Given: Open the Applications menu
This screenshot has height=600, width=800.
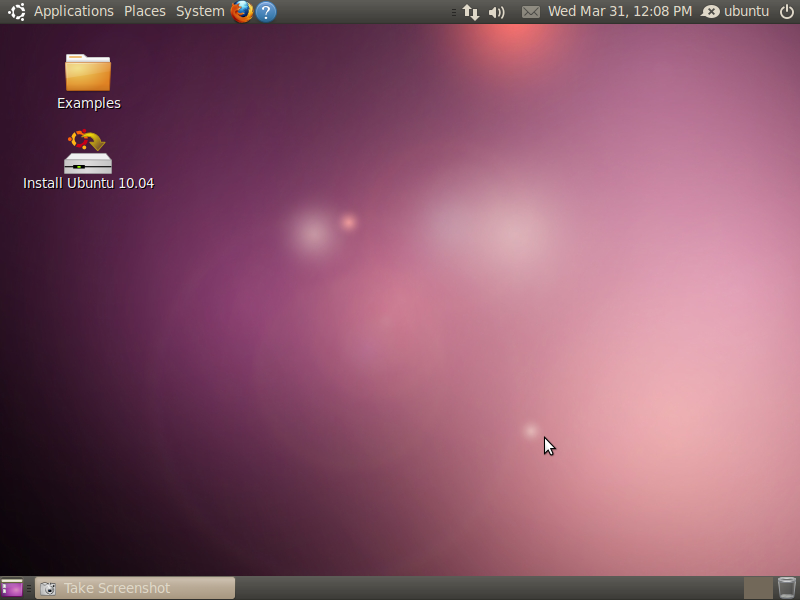Looking at the screenshot, I should tap(74, 12).
